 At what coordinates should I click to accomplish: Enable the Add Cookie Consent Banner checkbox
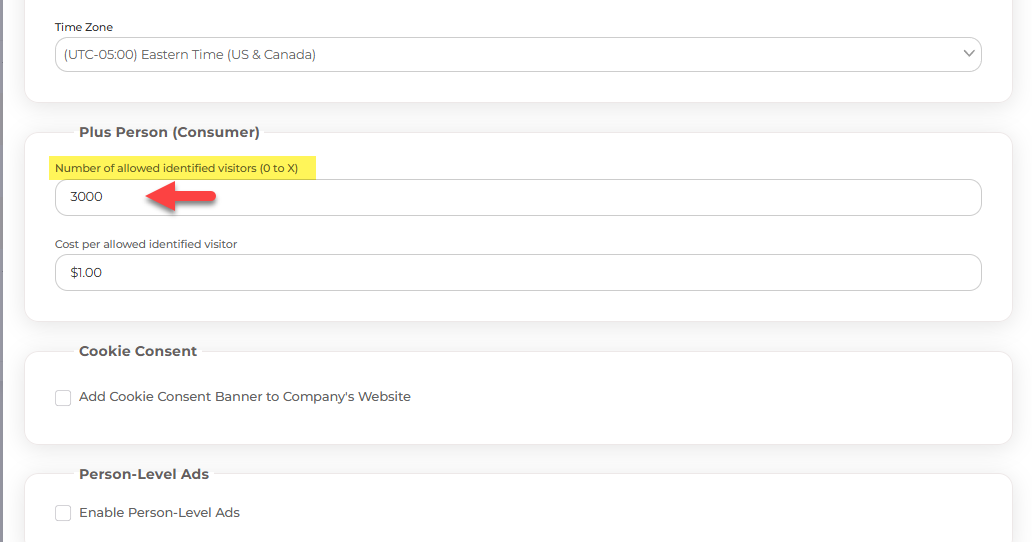click(63, 397)
